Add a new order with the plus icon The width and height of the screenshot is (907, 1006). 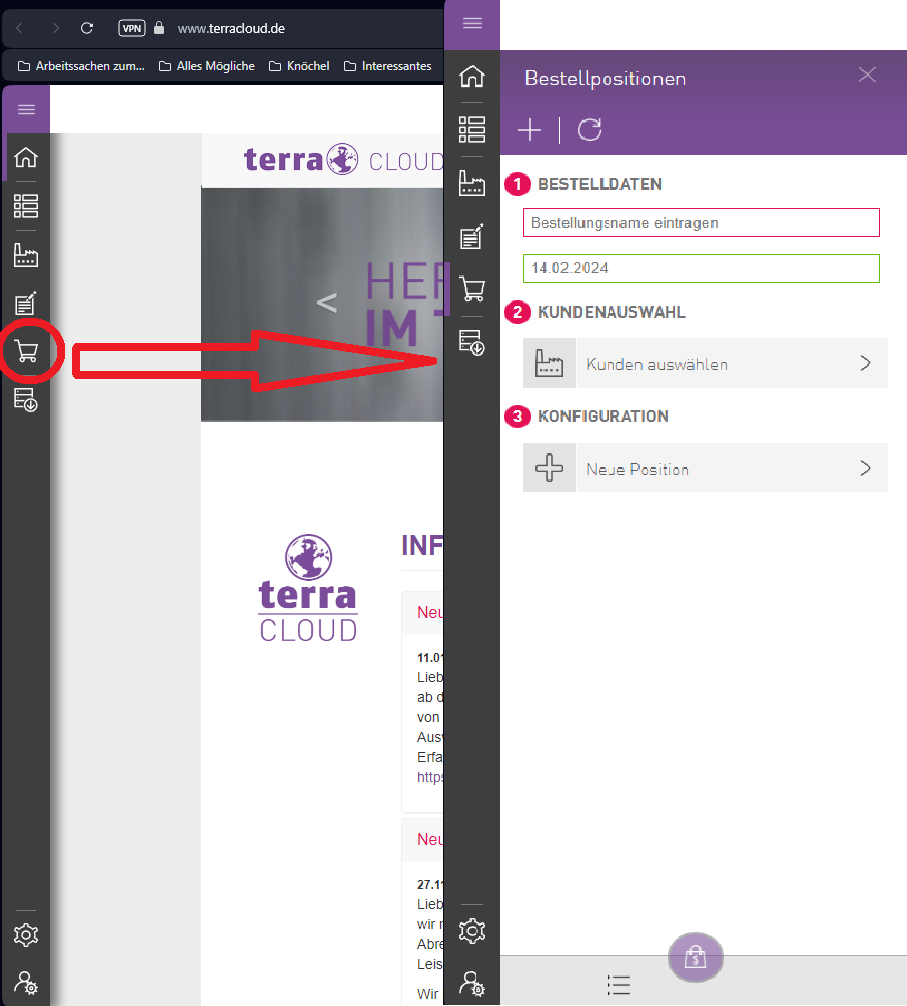pos(529,129)
